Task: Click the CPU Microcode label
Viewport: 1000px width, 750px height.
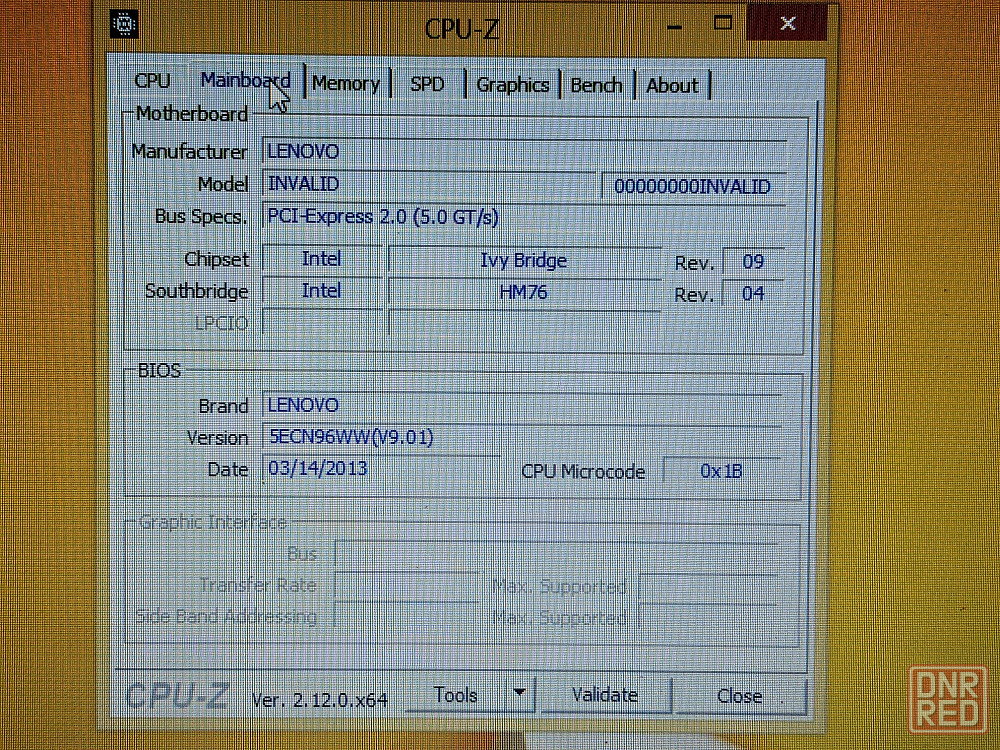Action: pos(583,472)
